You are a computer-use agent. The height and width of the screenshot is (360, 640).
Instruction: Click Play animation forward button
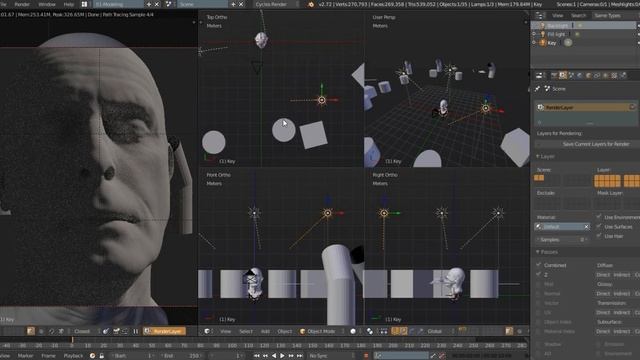(x=282, y=356)
